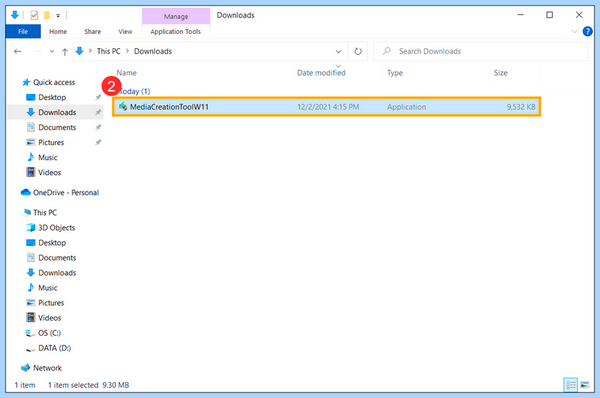Click the Back navigation arrow
Screen dimensions: 600x398
pos(18,51)
